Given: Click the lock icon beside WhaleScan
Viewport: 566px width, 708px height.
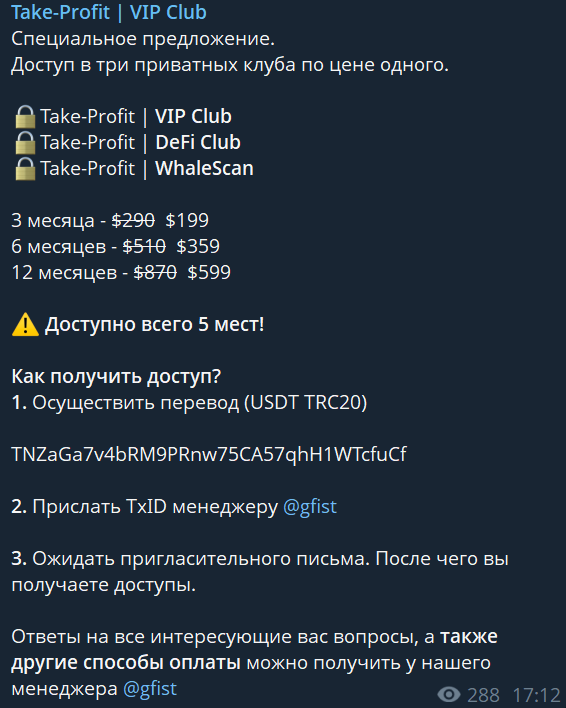Looking at the screenshot, I should click(25, 169).
